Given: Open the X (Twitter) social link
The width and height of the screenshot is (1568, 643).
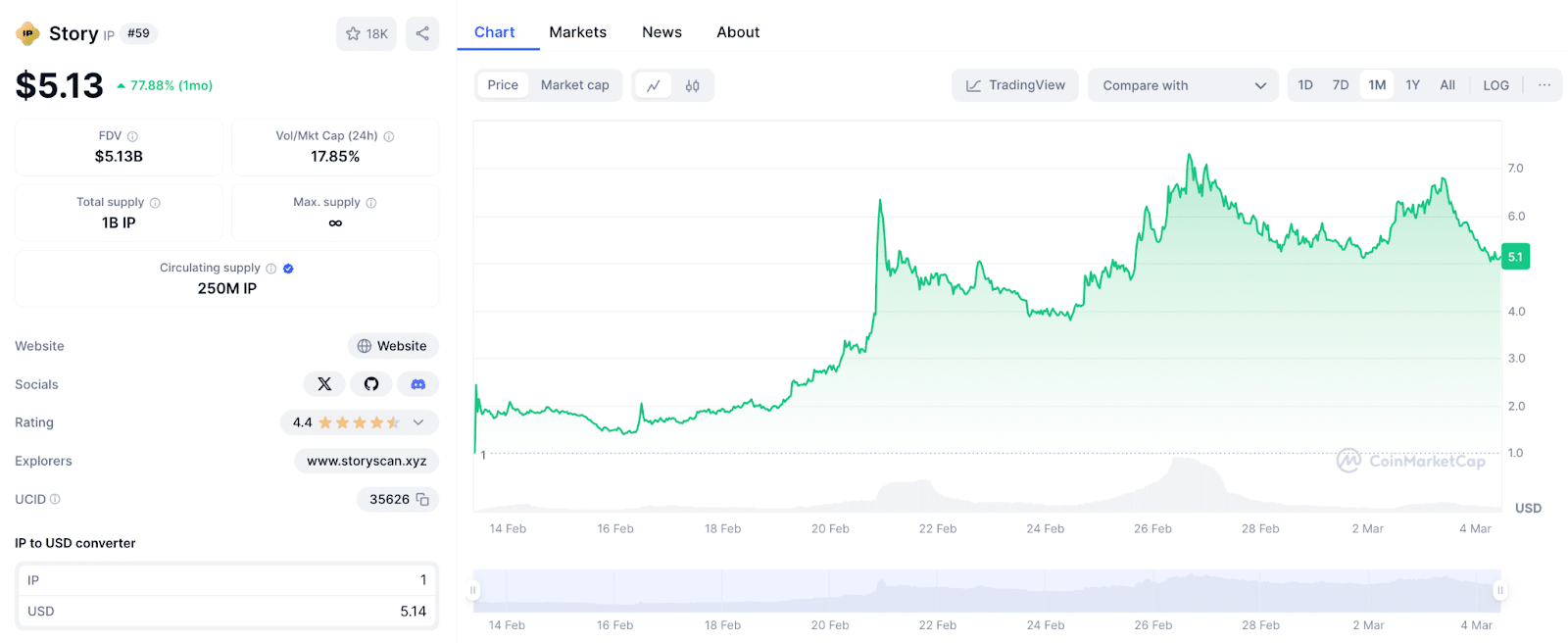Looking at the screenshot, I should coord(324,384).
